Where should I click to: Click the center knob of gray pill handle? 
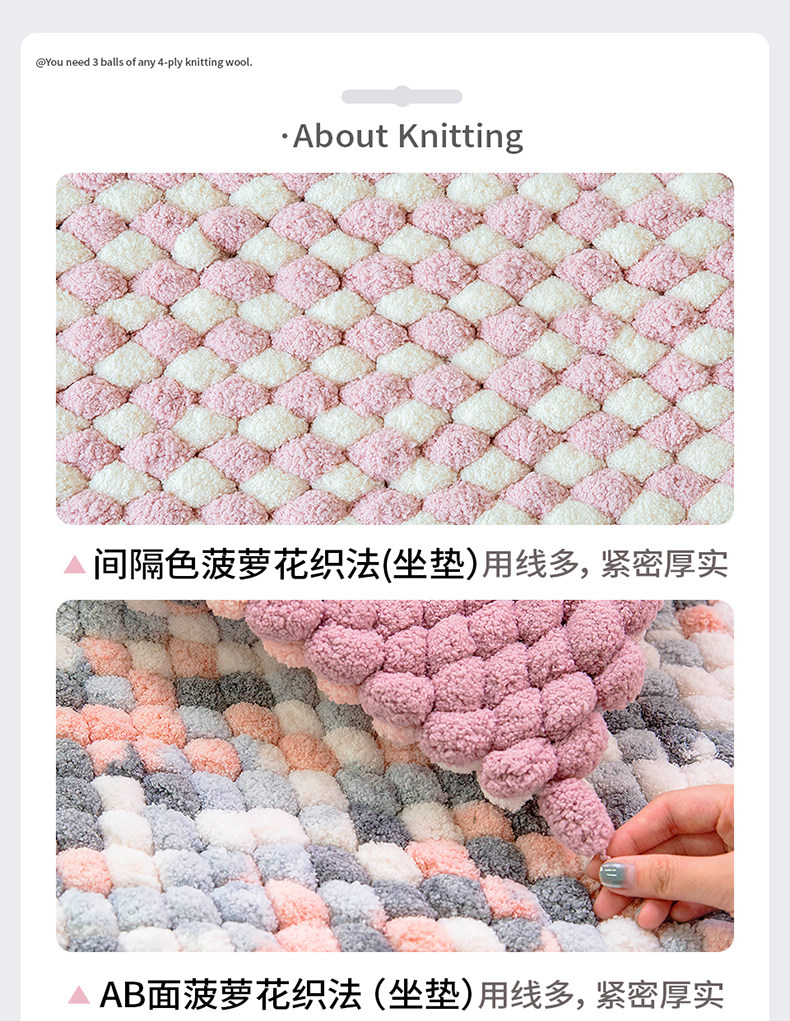pyautogui.click(x=402, y=96)
